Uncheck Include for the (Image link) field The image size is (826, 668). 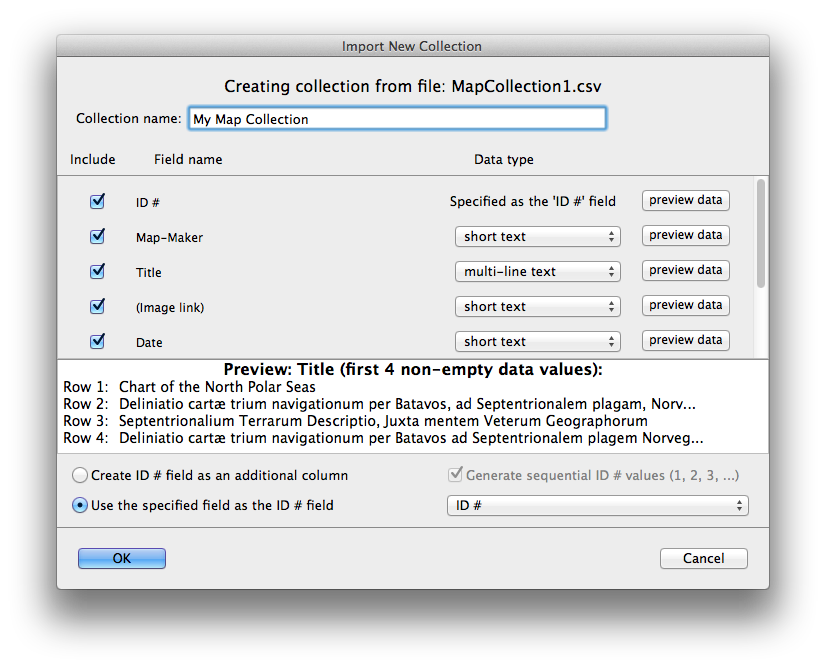coord(97,306)
